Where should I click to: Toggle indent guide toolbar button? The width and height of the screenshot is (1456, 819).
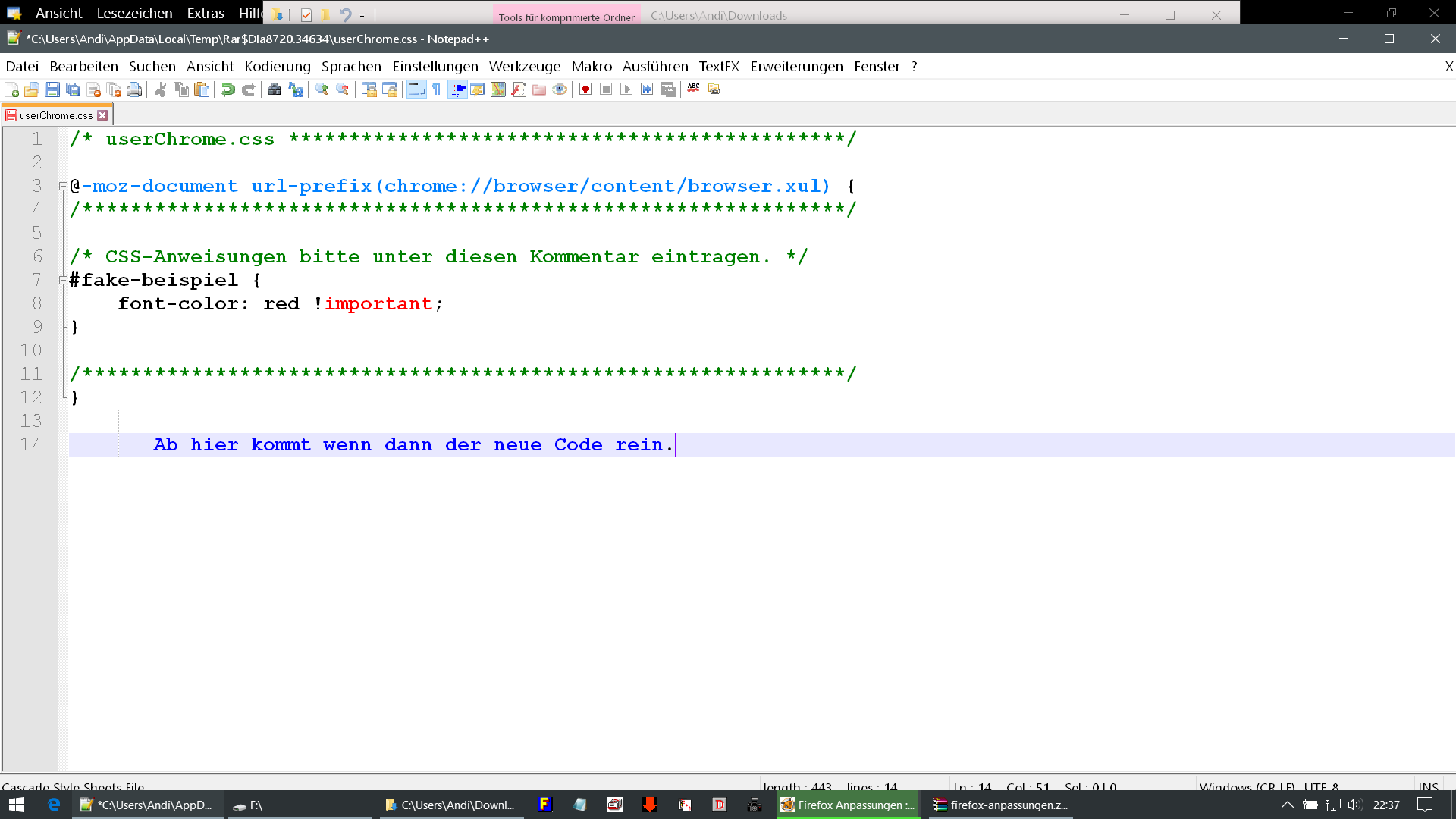click(x=457, y=89)
